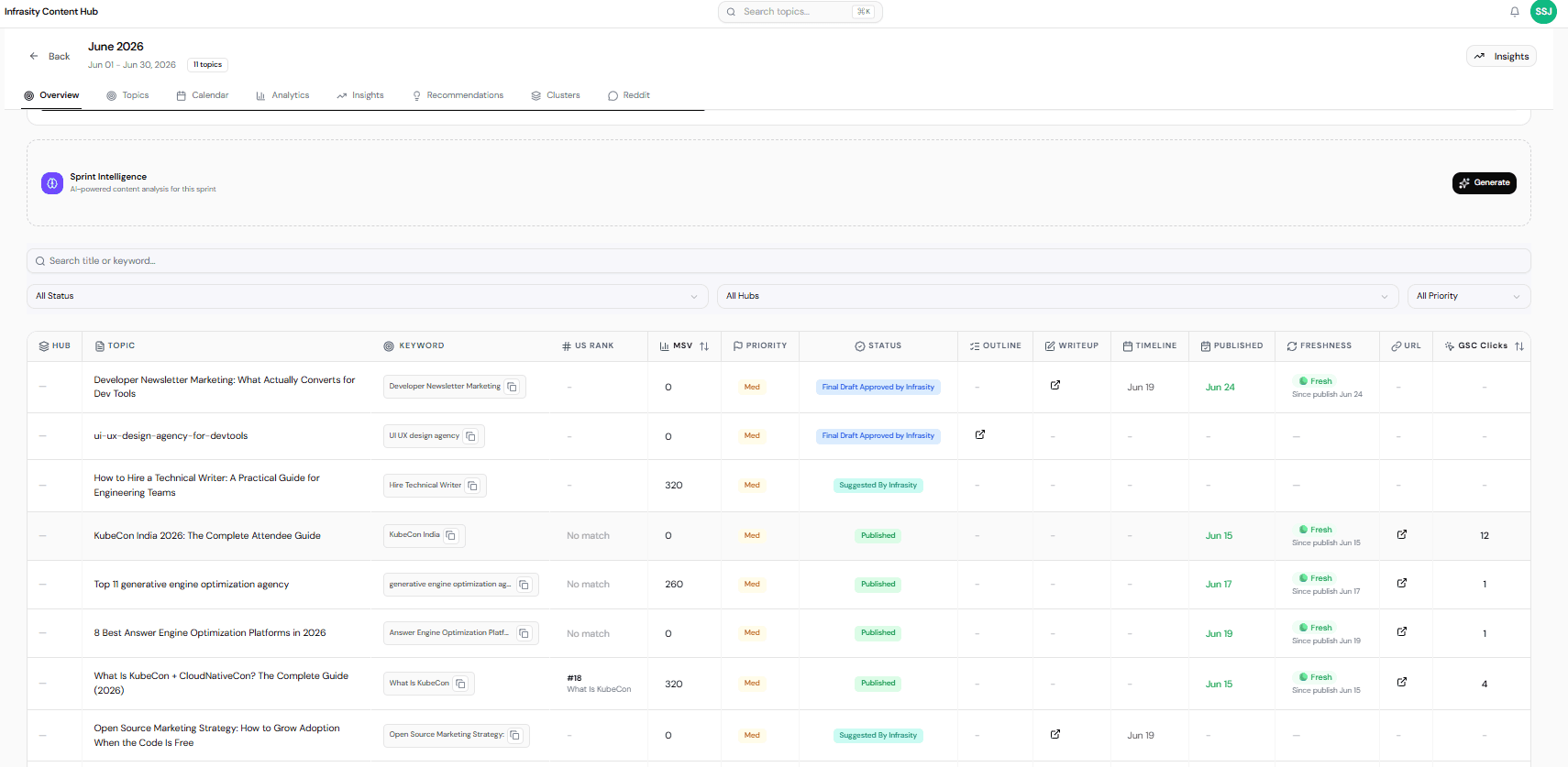1568x767 pixels.
Task: Click the STATUS column header
Action: (878, 346)
